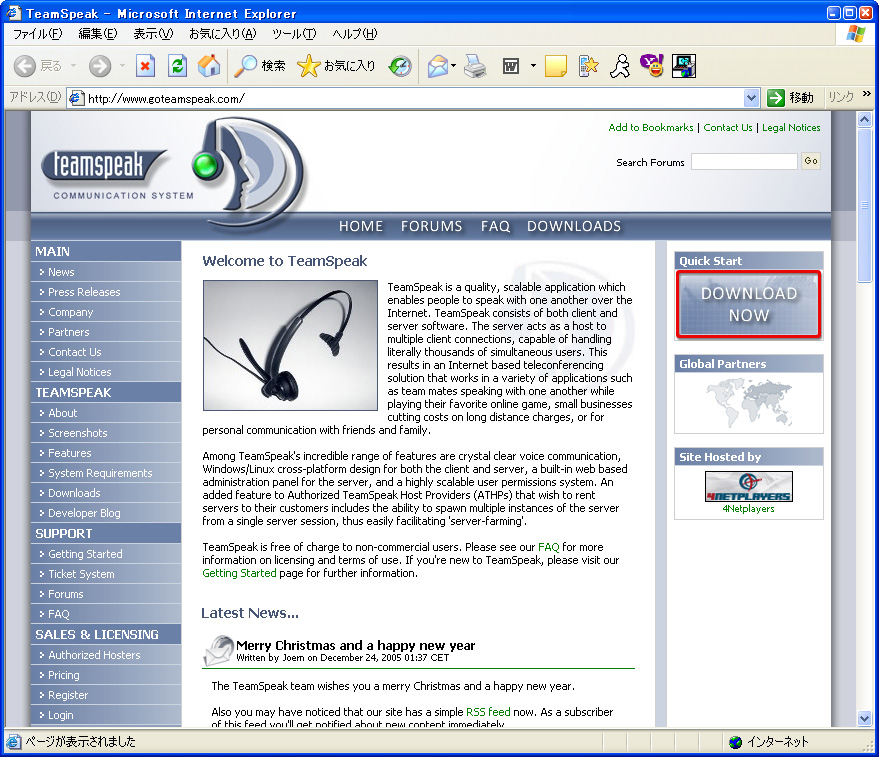
Task: Open the Forward button history dropdown arrow
Action: click(122, 66)
